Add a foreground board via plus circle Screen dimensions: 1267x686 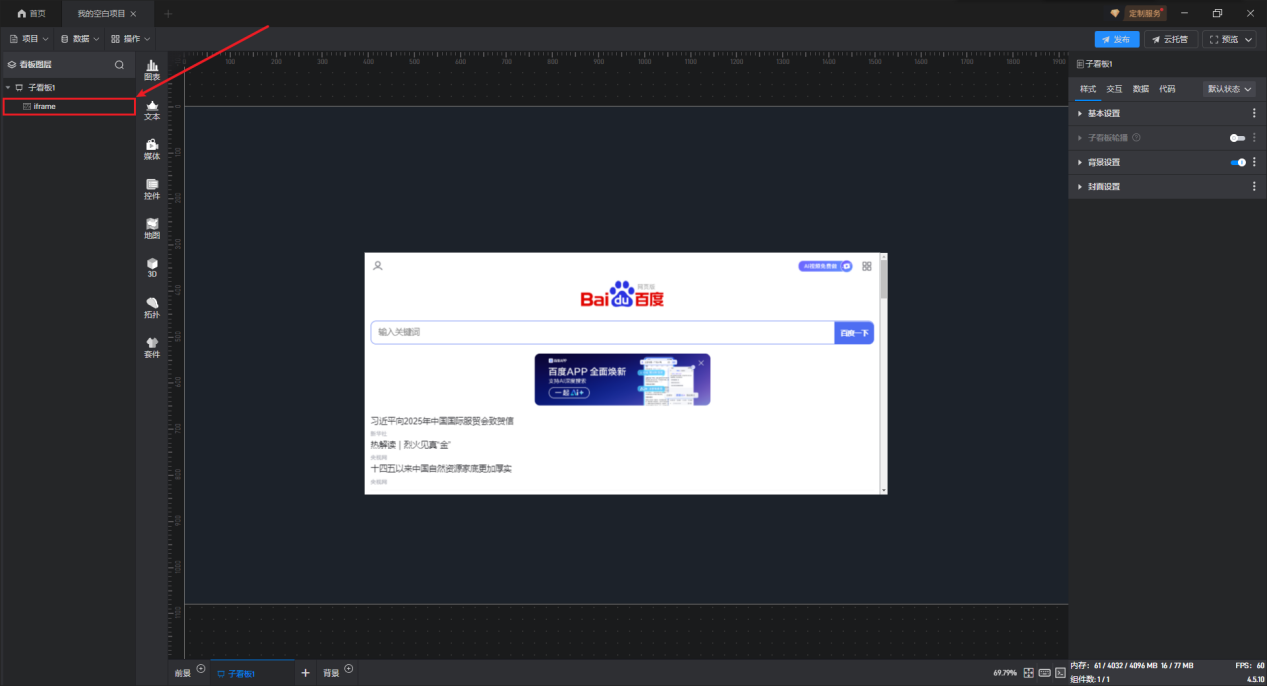pyautogui.click(x=201, y=668)
